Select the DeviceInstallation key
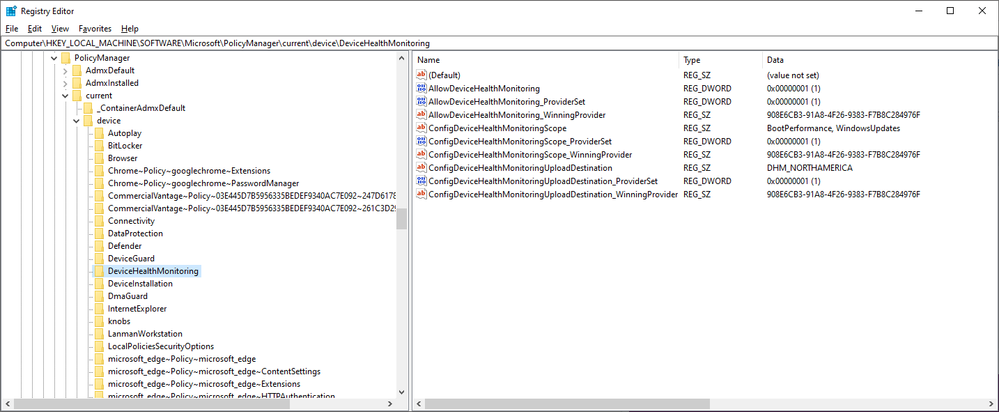The width and height of the screenshot is (999, 412). click(x=140, y=284)
